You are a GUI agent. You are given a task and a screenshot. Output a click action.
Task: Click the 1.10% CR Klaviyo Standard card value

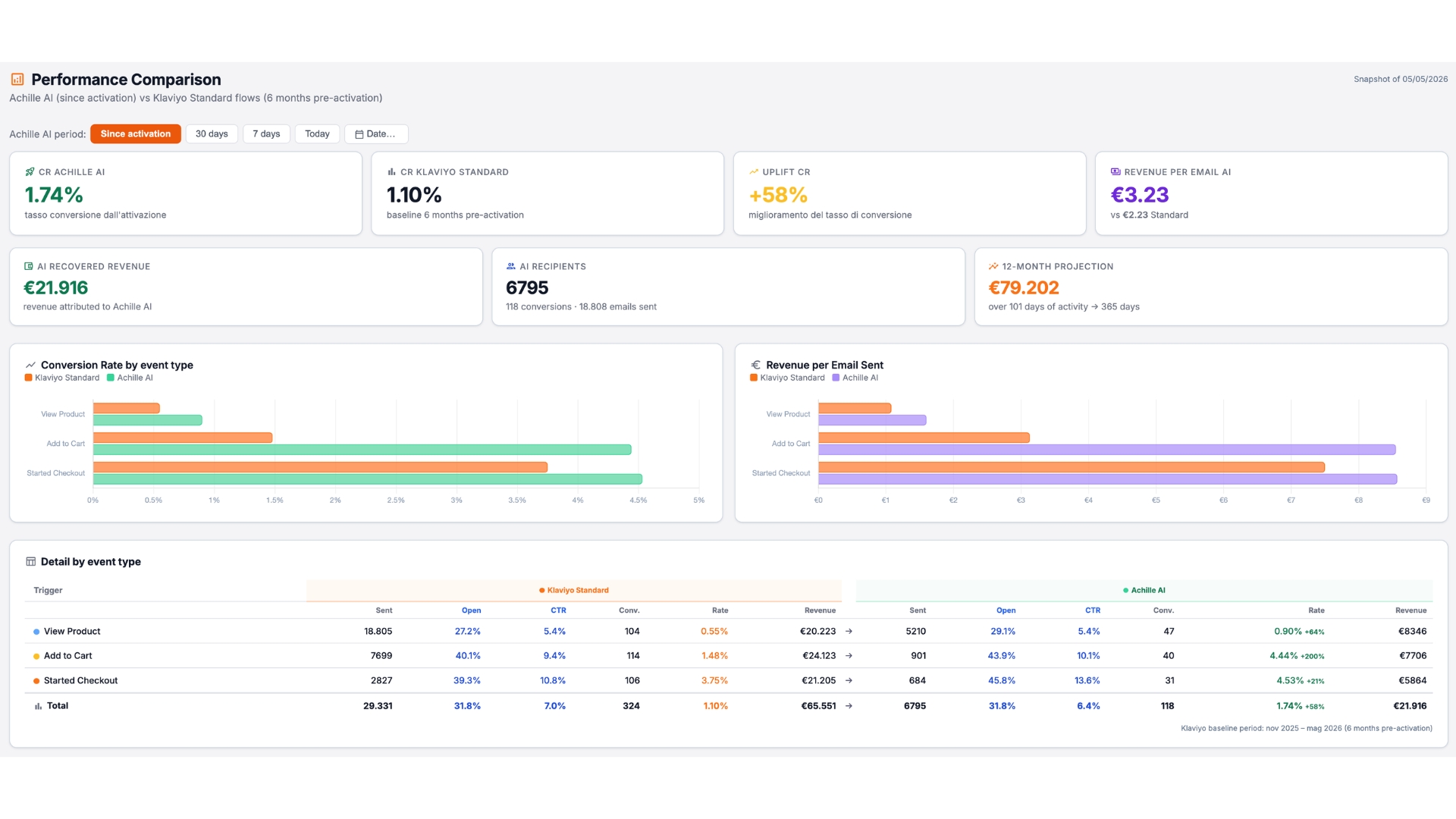(x=414, y=195)
